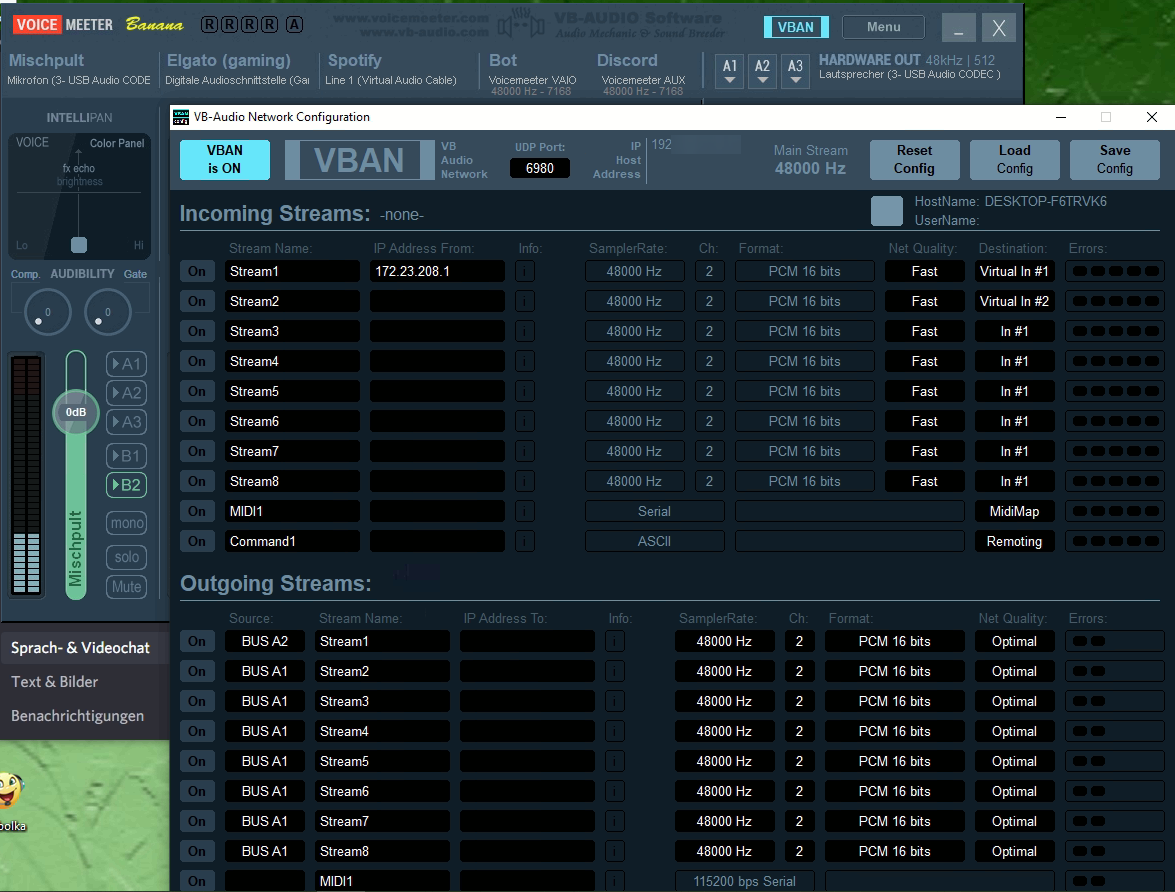The width and height of the screenshot is (1175, 892).
Task: Open Optimal net quality for outgoing Stream2
Action: tap(1015, 672)
